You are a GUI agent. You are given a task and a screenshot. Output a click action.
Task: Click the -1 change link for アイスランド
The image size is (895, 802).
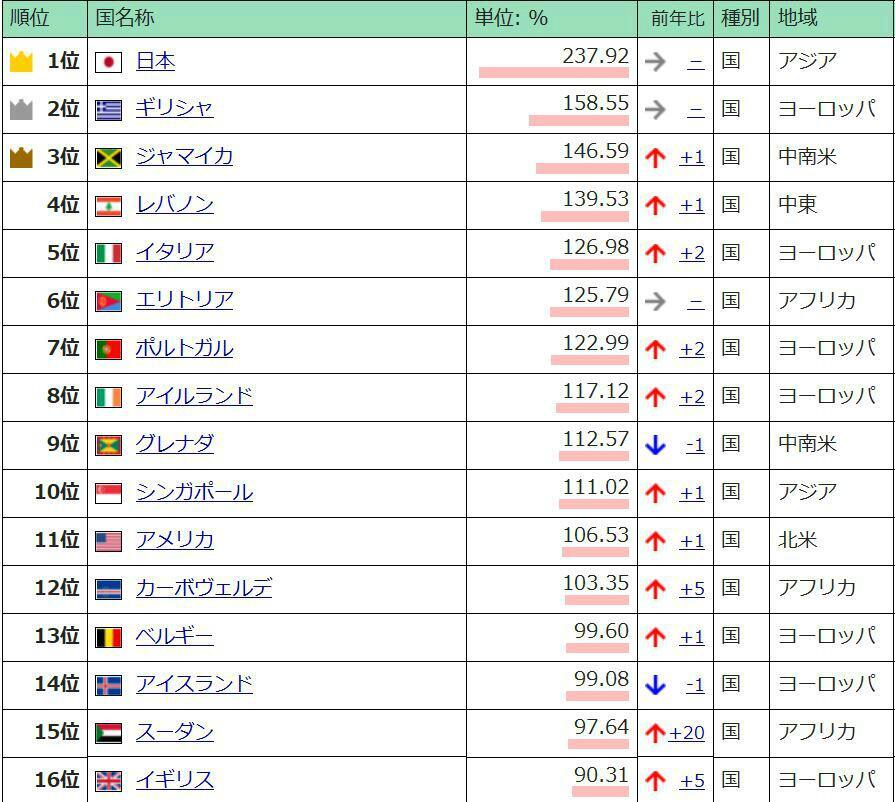tap(695, 685)
